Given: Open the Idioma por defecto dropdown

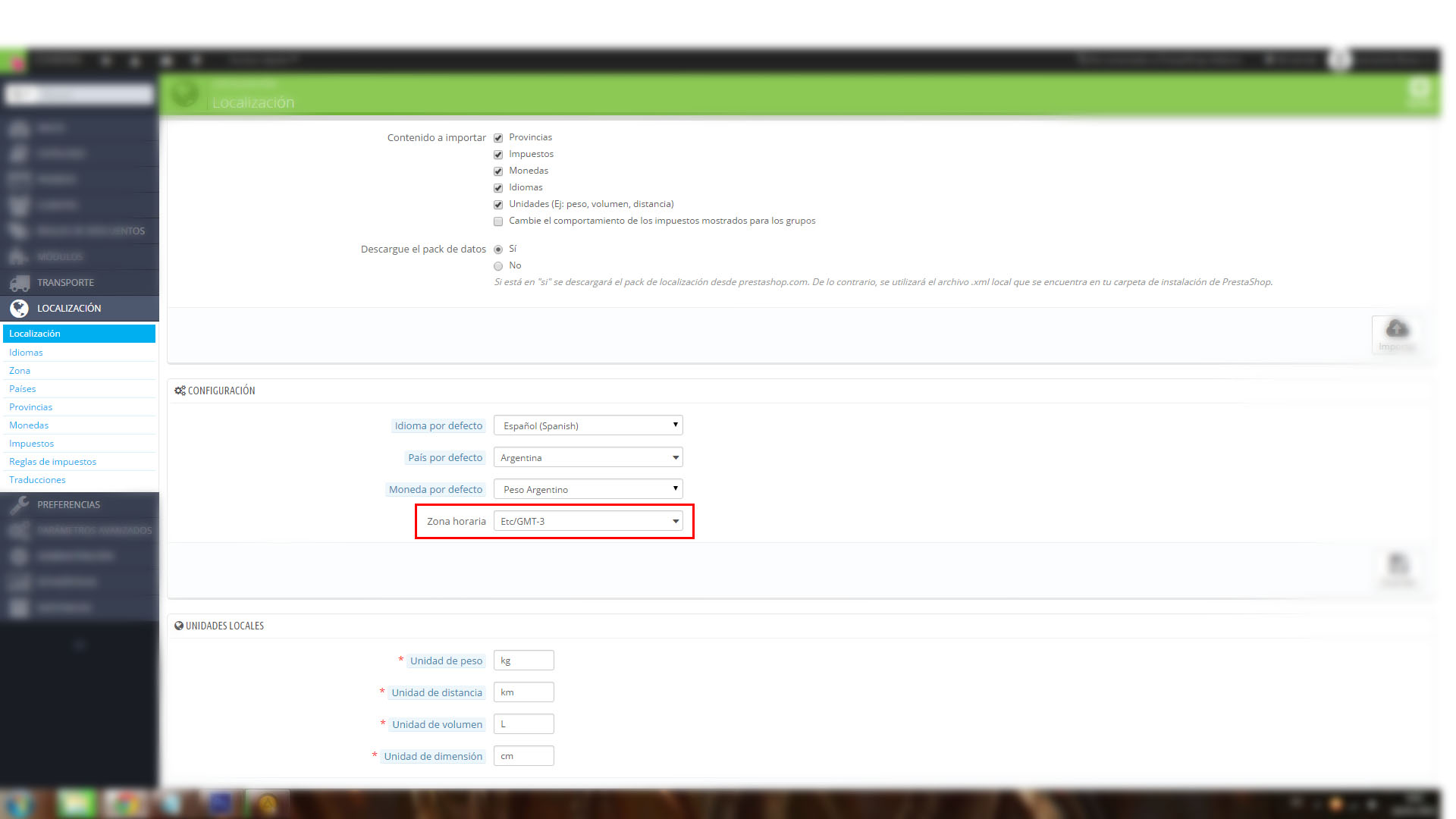Looking at the screenshot, I should [x=588, y=425].
